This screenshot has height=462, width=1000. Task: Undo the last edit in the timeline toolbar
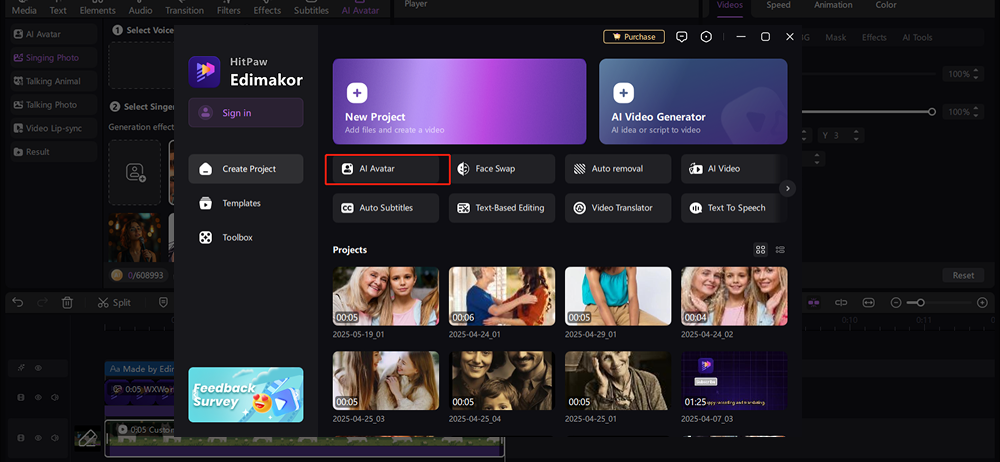tap(18, 302)
